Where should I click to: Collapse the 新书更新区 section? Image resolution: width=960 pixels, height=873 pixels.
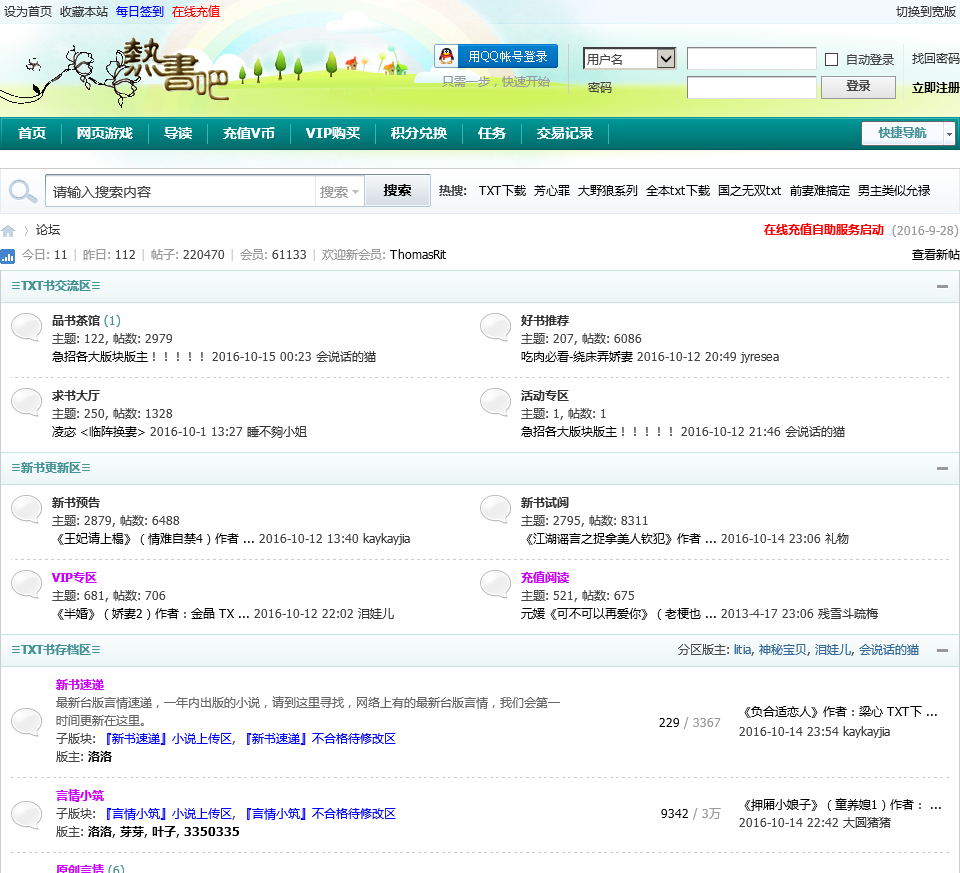(942, 468)
